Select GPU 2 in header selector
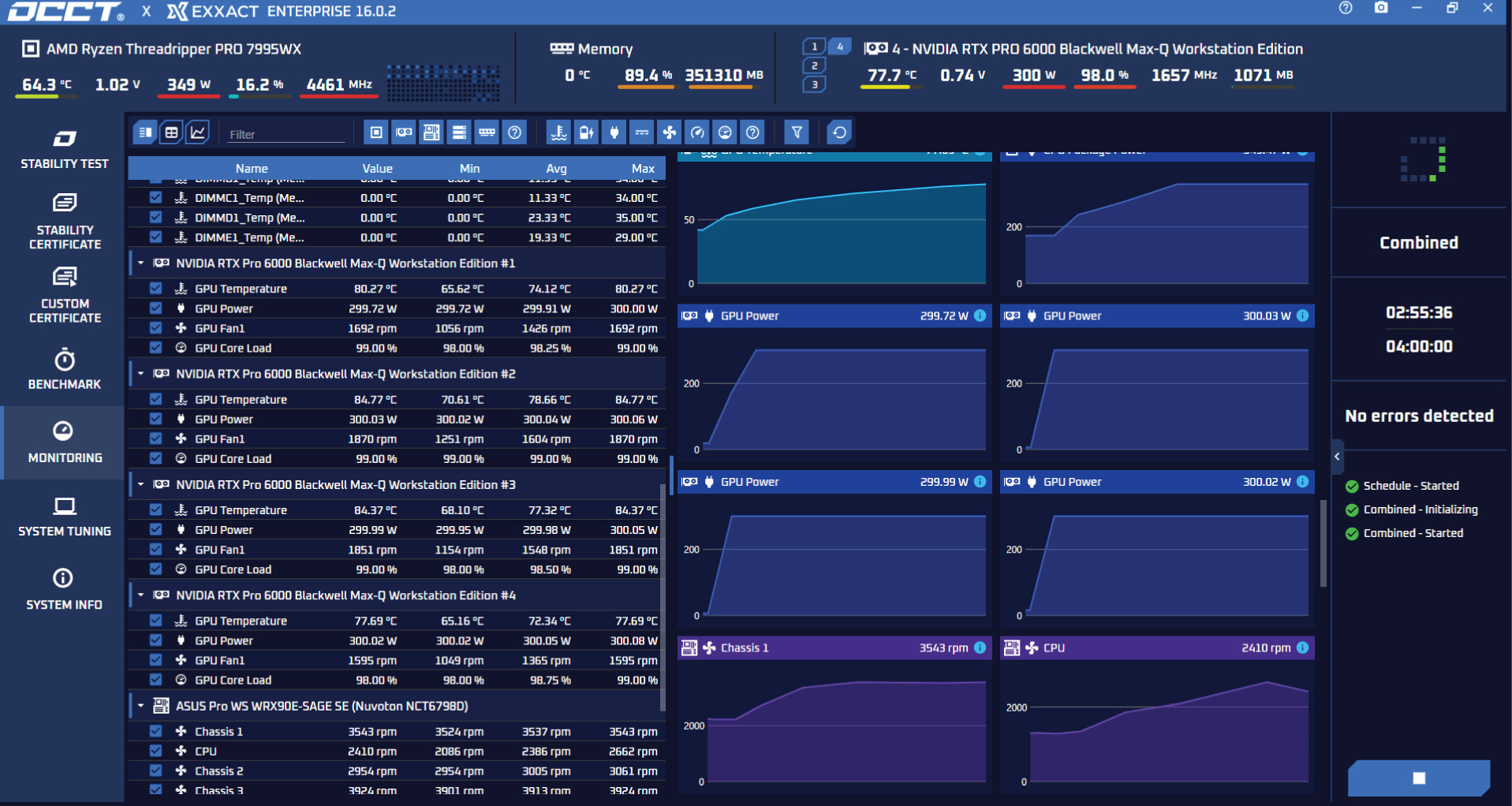The image size is (1512, 806). 814,65
